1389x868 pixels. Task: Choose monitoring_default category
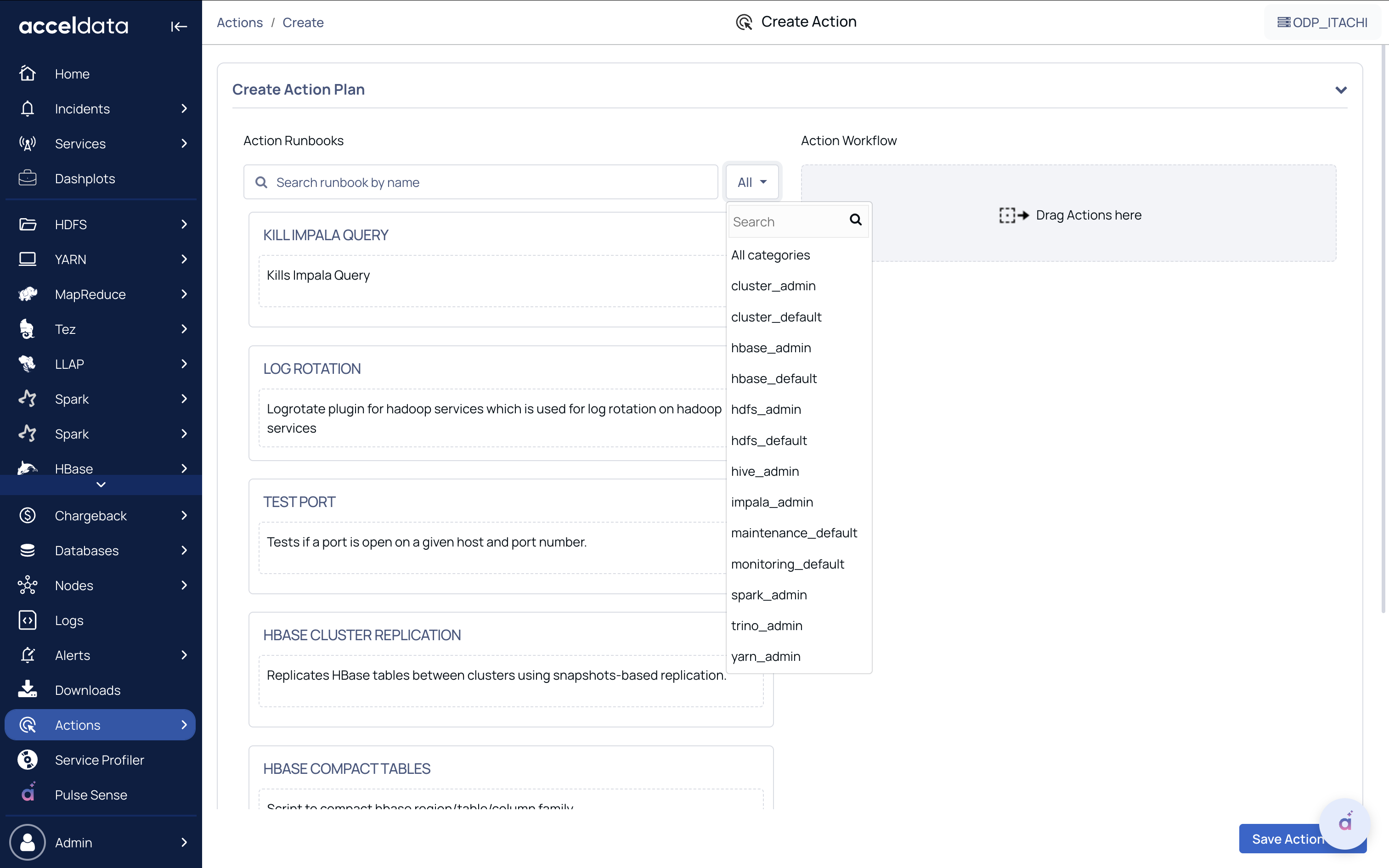tap(799, 564)
